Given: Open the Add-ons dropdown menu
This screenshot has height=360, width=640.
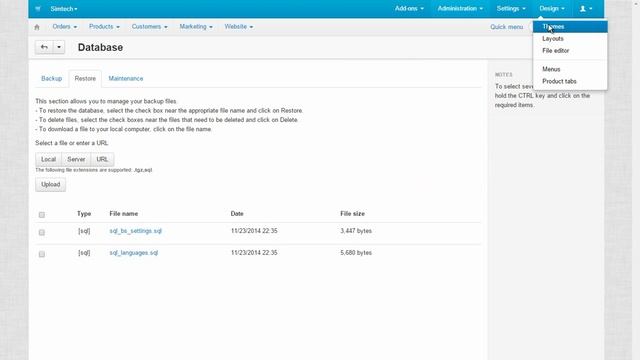Looking at the screenshot, I should (409, 9).
